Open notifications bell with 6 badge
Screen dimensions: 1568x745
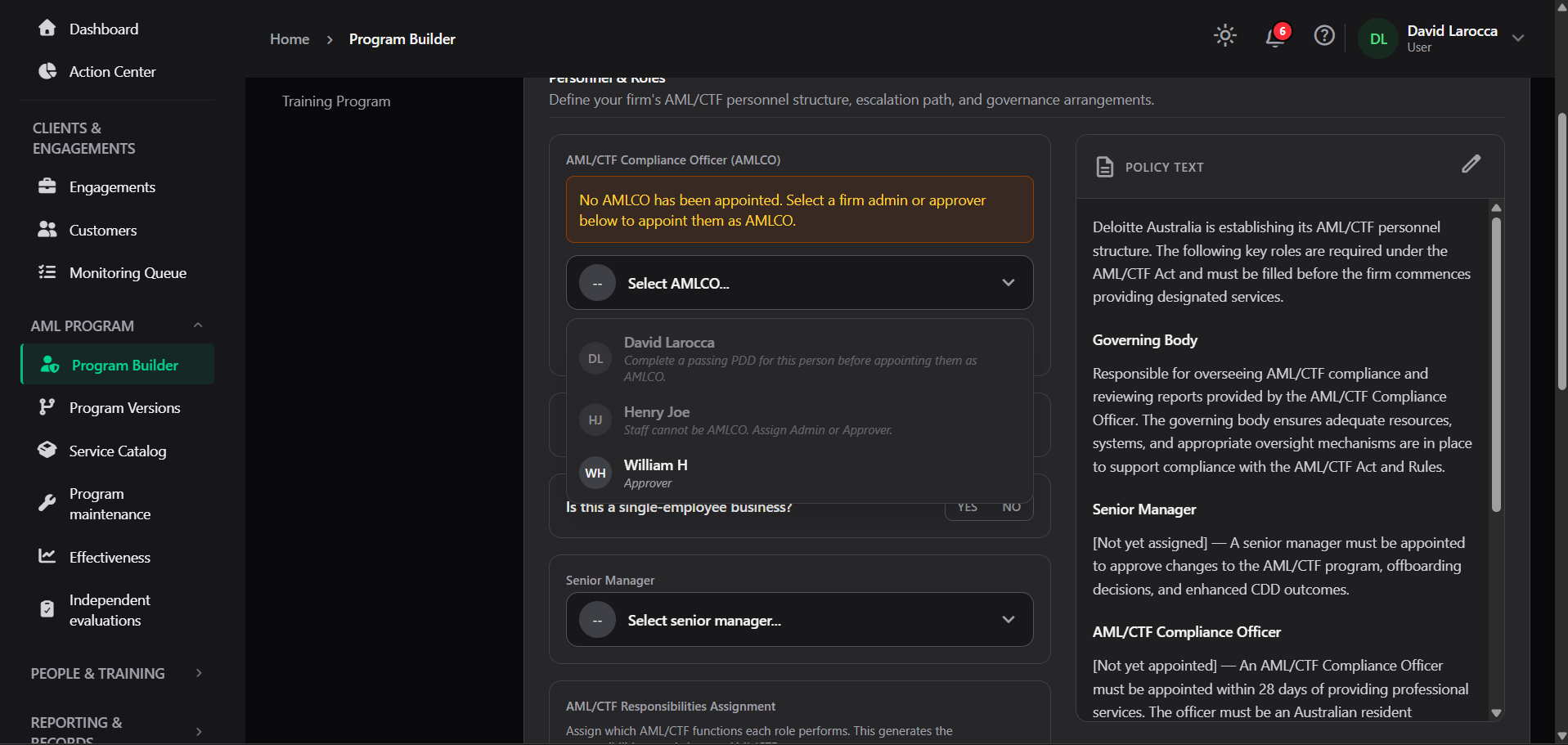point(1276,36)
